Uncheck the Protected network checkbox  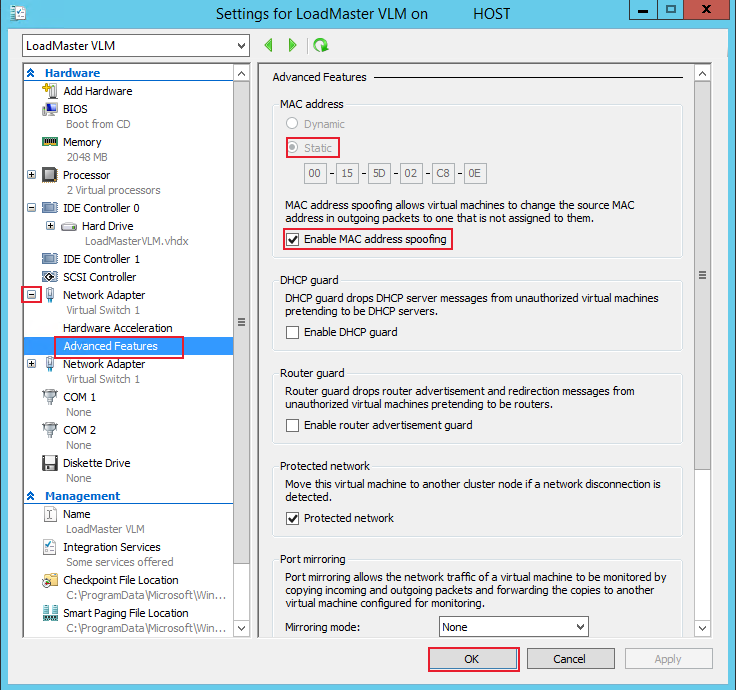pos(293,518)
